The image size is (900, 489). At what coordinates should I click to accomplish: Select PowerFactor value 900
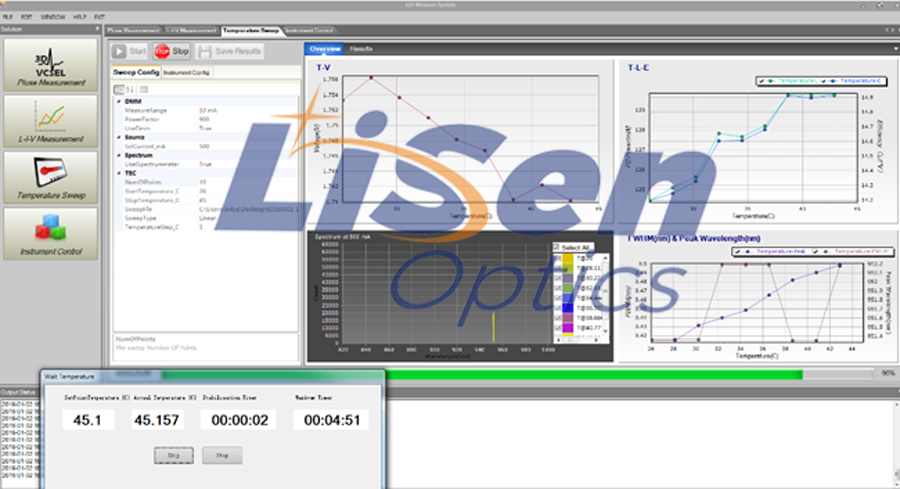coord(204,119)
